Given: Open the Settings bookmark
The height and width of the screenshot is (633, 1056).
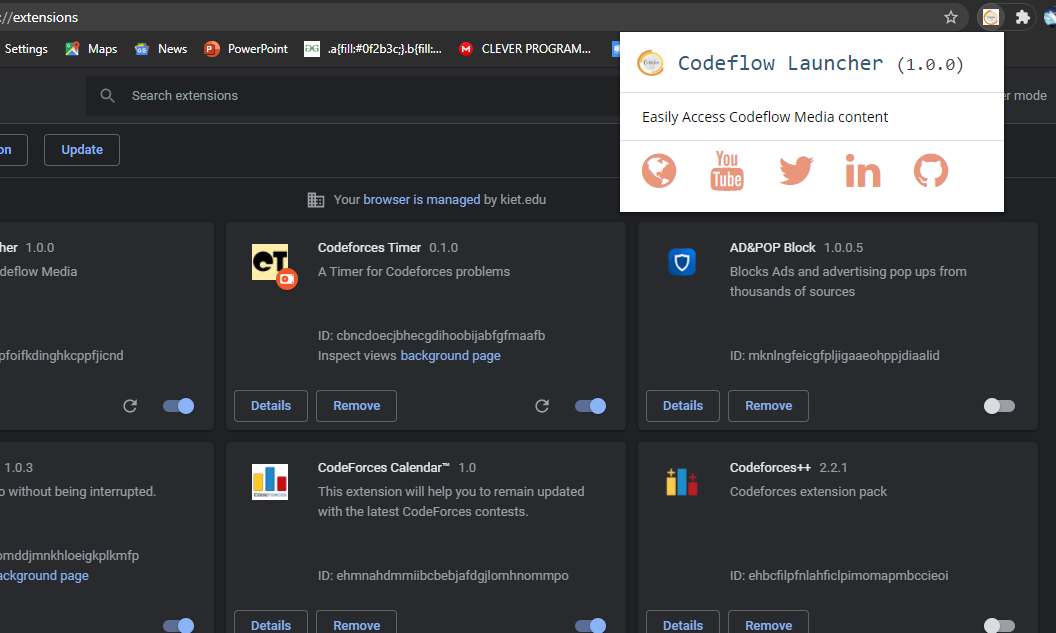Looking at the screenshot, I should [x=26, y=49].
